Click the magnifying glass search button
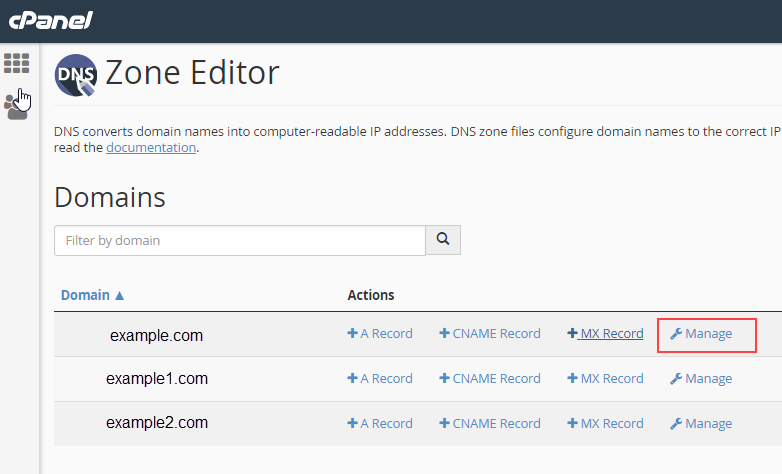 click(443, 240)
